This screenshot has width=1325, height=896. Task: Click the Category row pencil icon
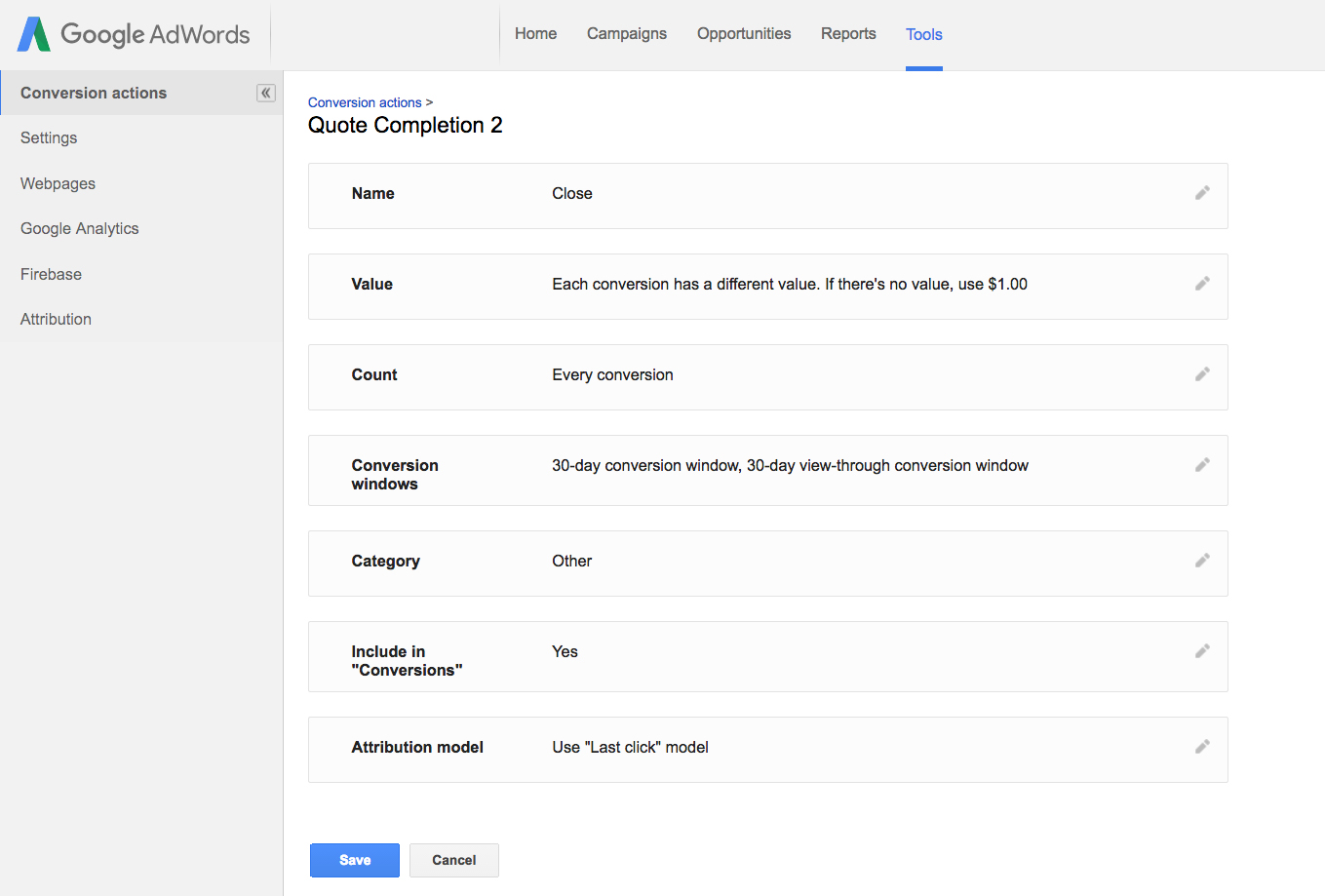[1202, 561]
